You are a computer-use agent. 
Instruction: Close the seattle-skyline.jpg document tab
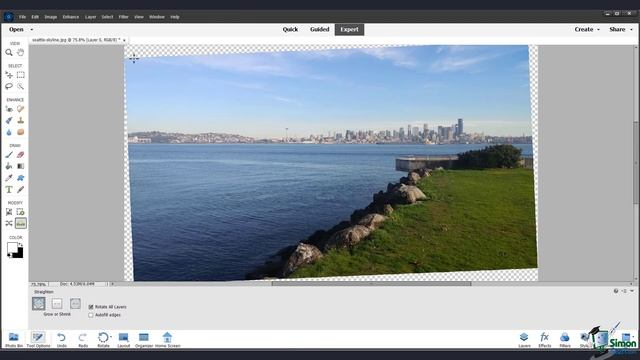124,40
